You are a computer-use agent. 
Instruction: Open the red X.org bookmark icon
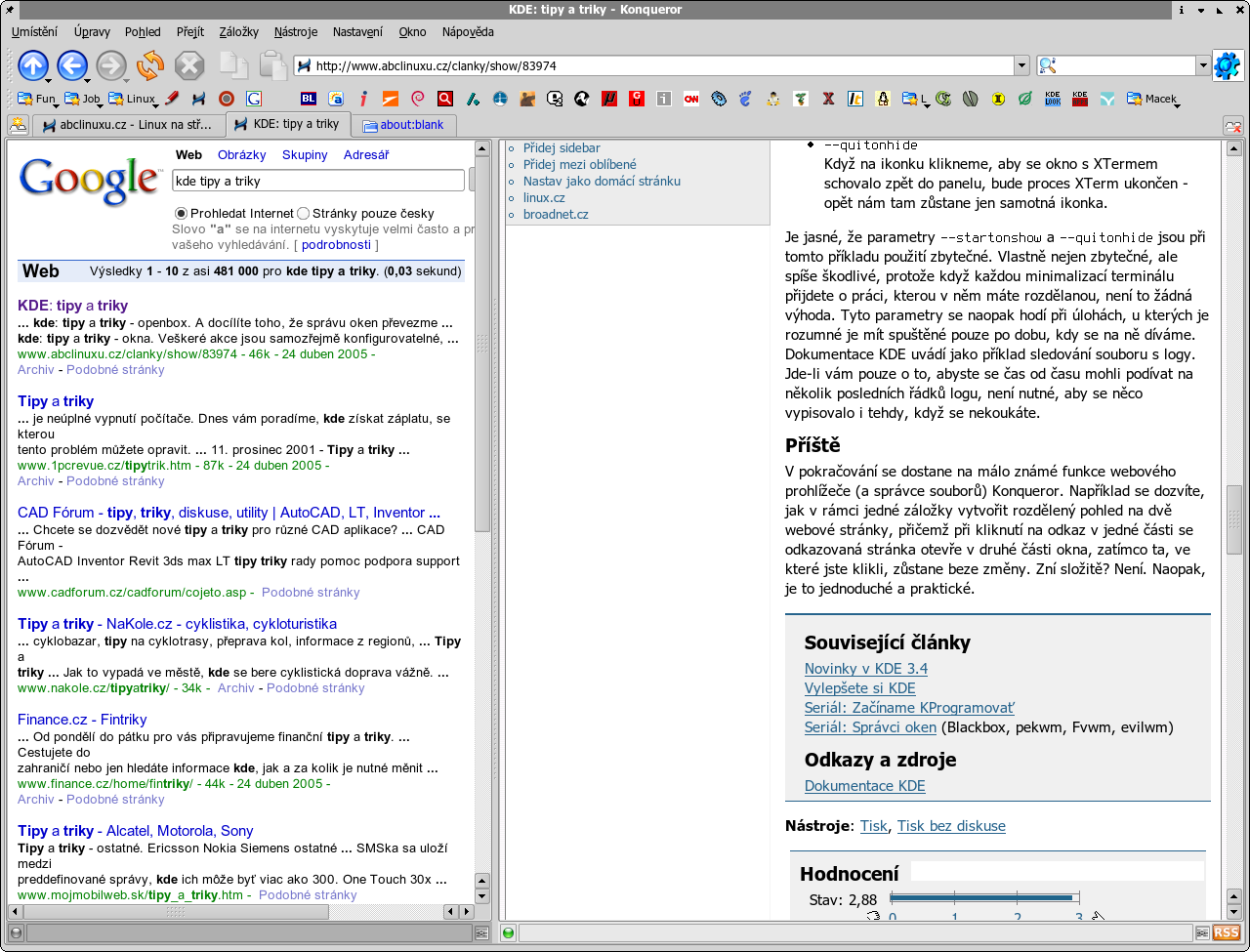click(x=828, y=98)
